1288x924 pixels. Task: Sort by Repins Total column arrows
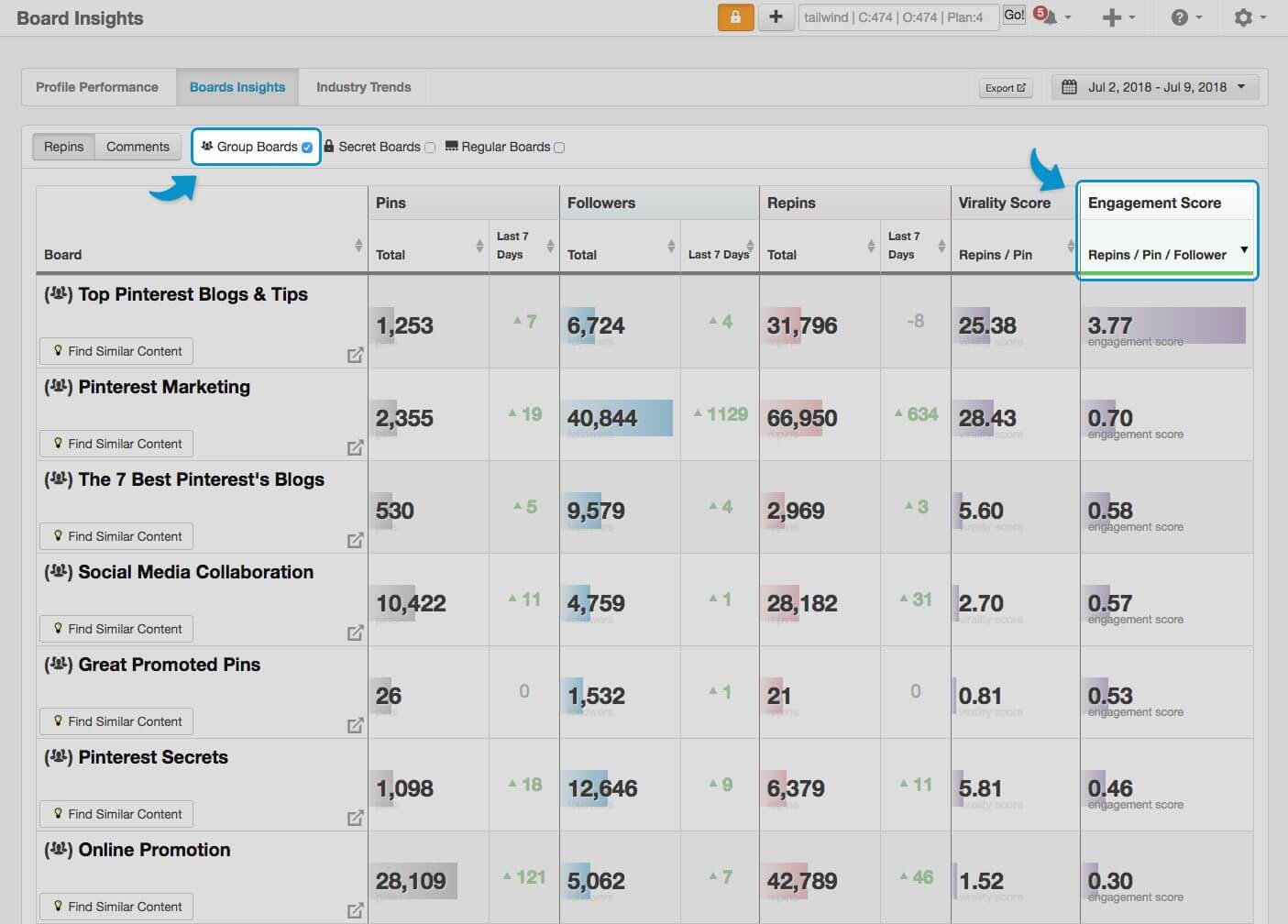(x=871, y=246)
